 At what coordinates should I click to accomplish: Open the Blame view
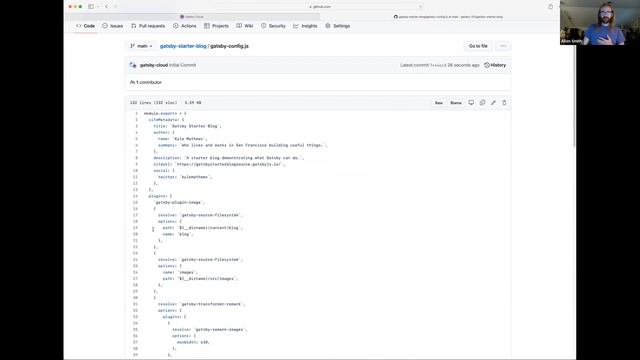(x=456, y=103)
